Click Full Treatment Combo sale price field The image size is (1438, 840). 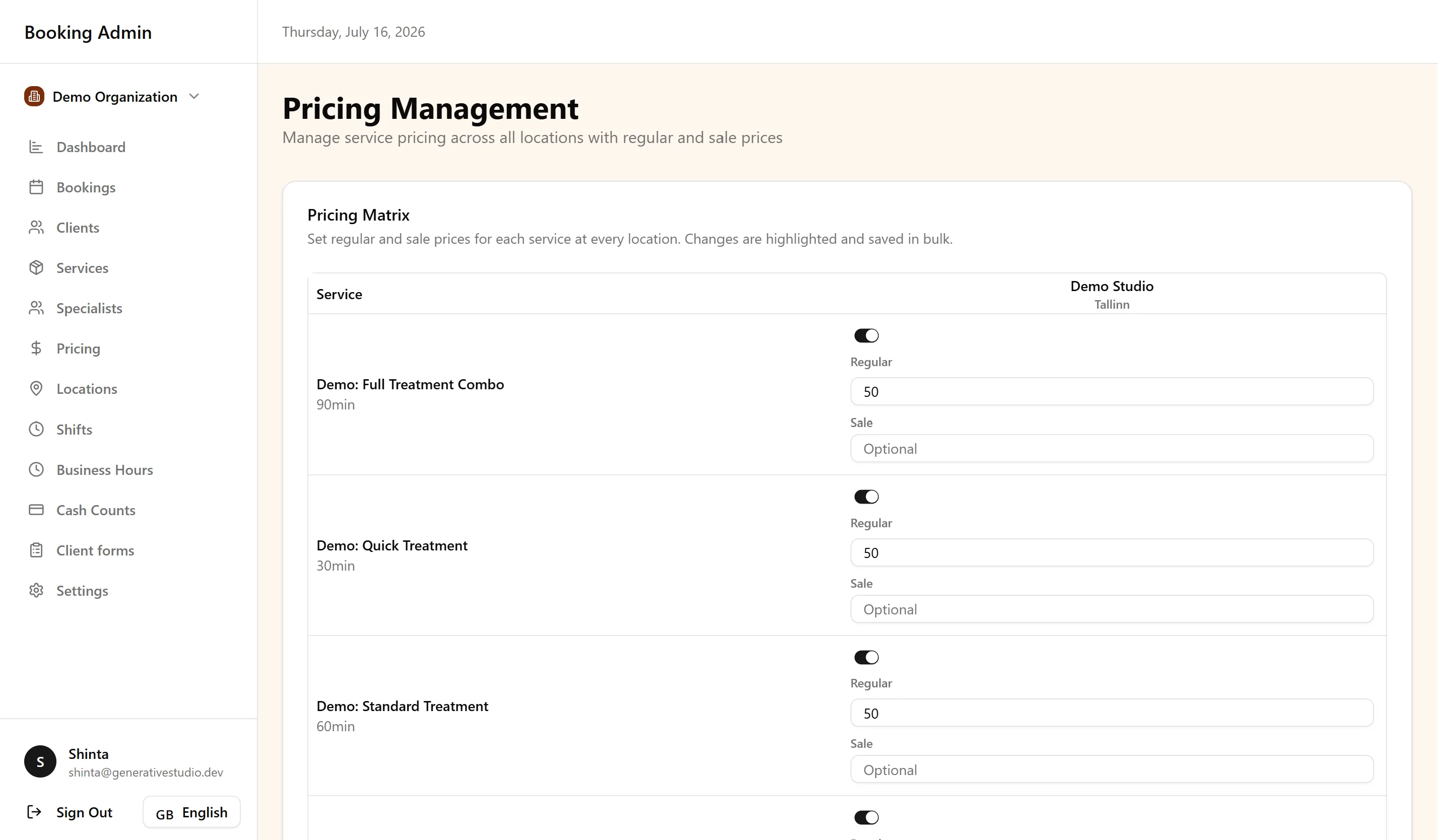[x=1112, y=448]
